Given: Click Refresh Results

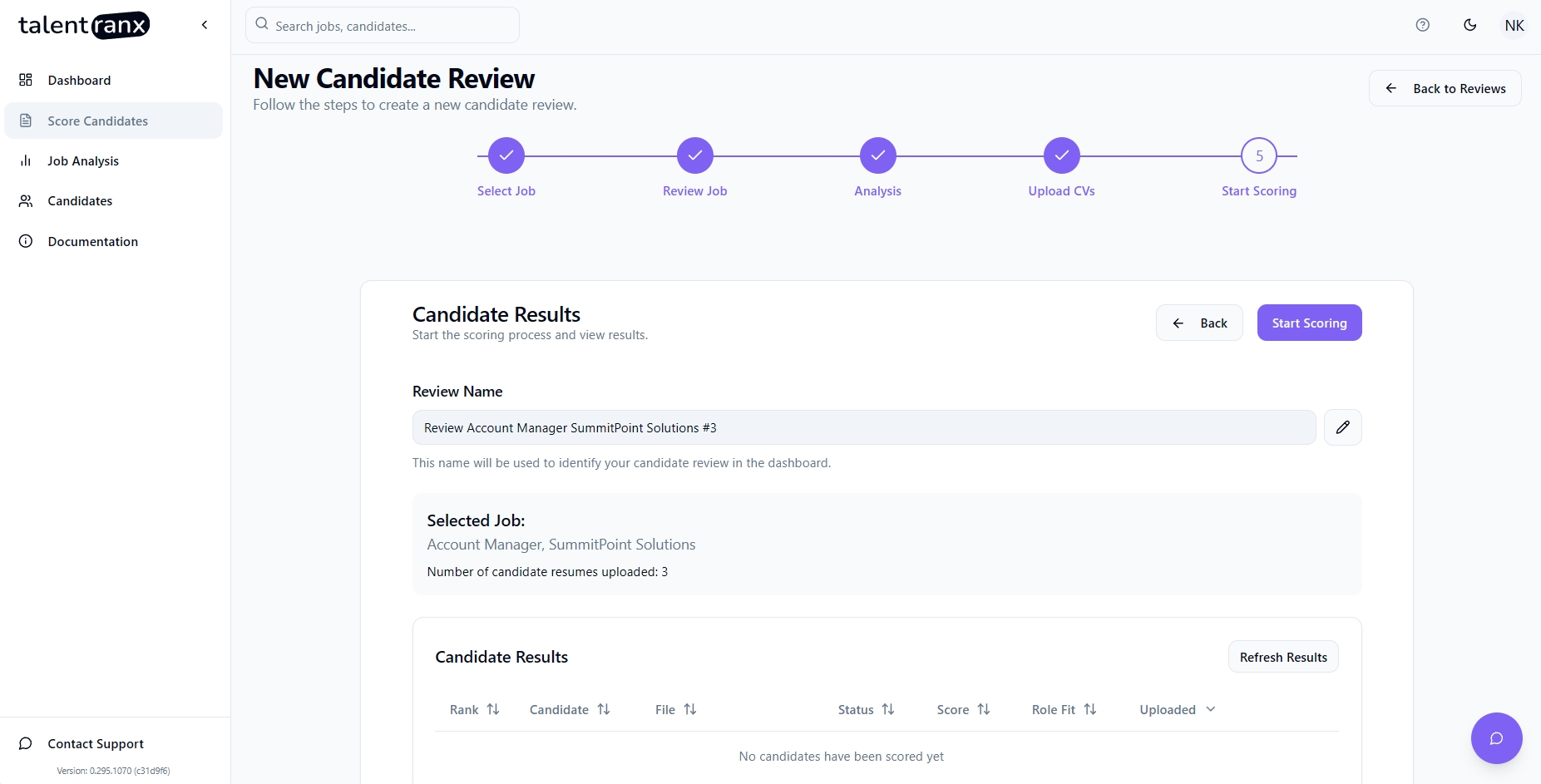Looking at the screenshot, I should 1283,656.
